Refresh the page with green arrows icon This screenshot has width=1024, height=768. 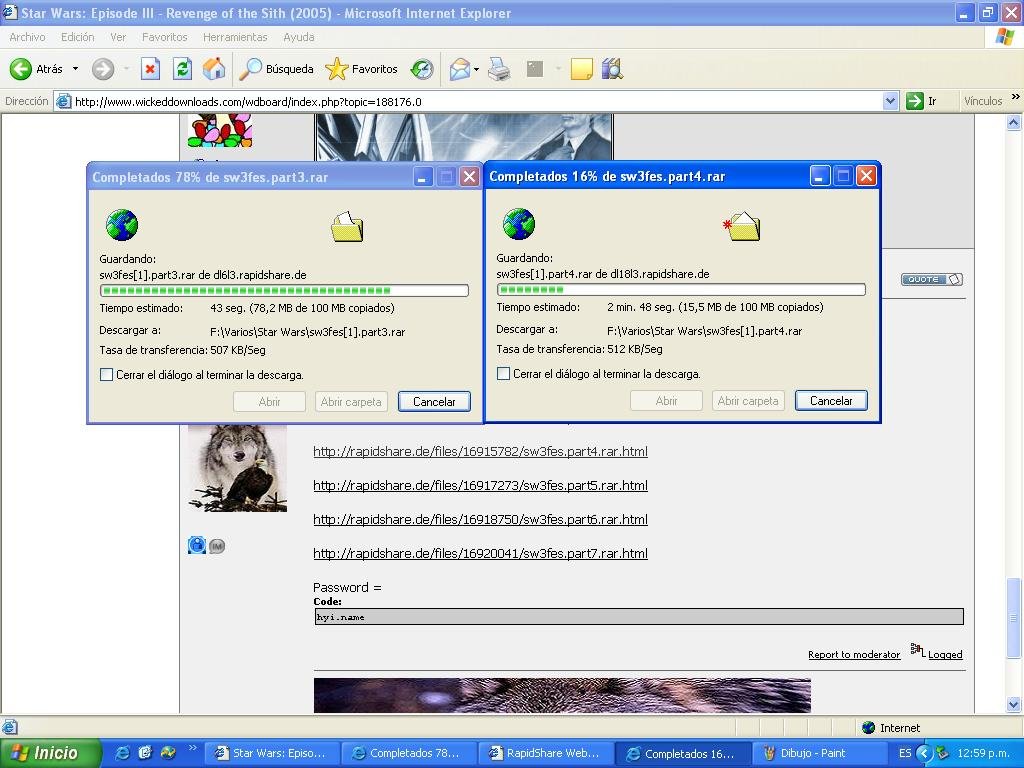182,69
